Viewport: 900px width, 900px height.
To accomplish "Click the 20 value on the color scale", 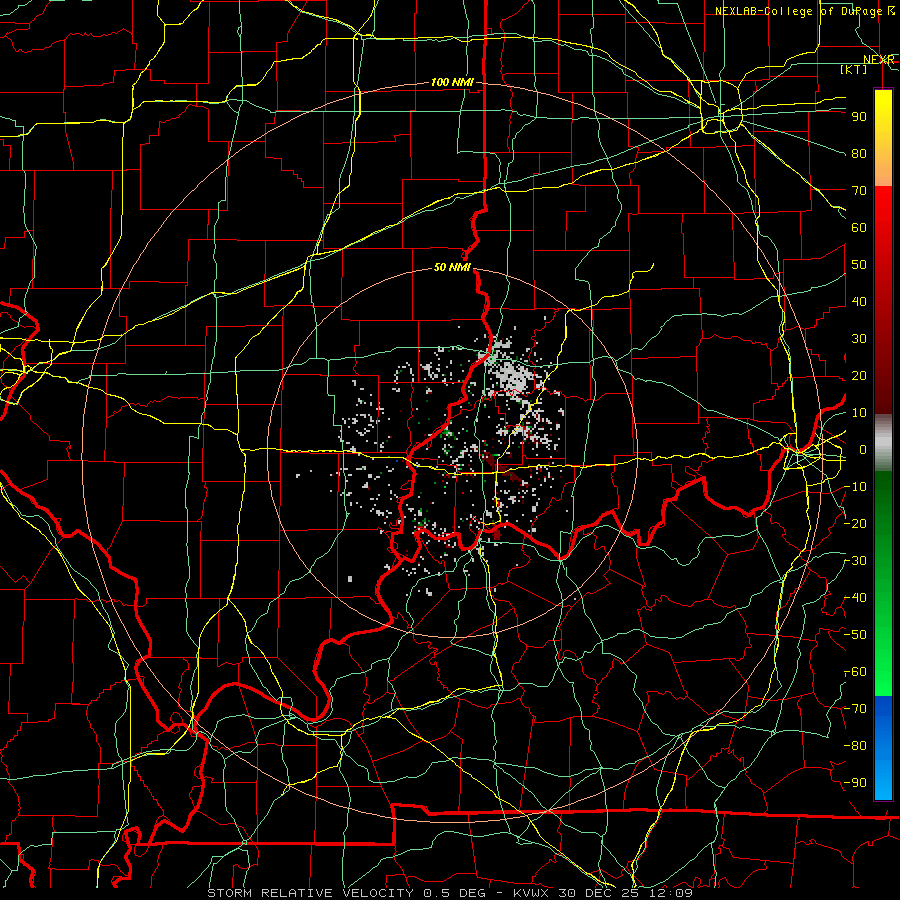I will click(859, 375).
